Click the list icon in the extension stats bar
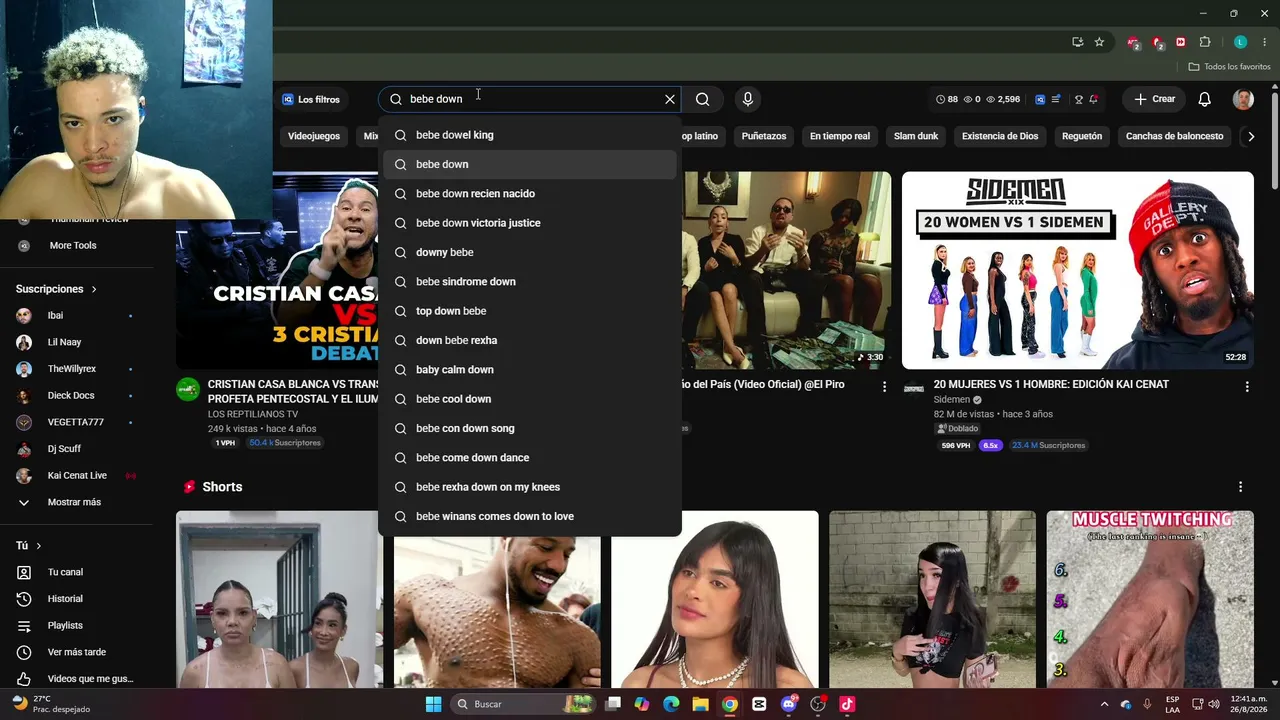 (1056, 99)
